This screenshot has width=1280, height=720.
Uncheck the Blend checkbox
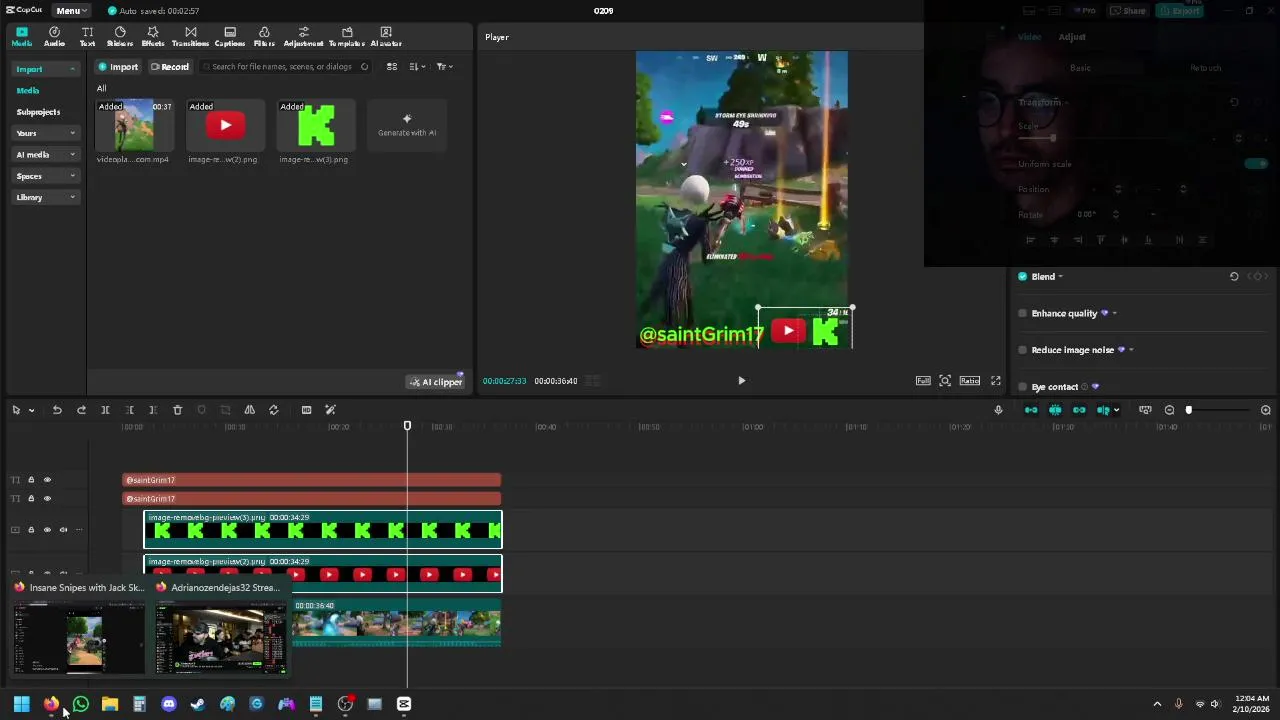point(1022,277)
